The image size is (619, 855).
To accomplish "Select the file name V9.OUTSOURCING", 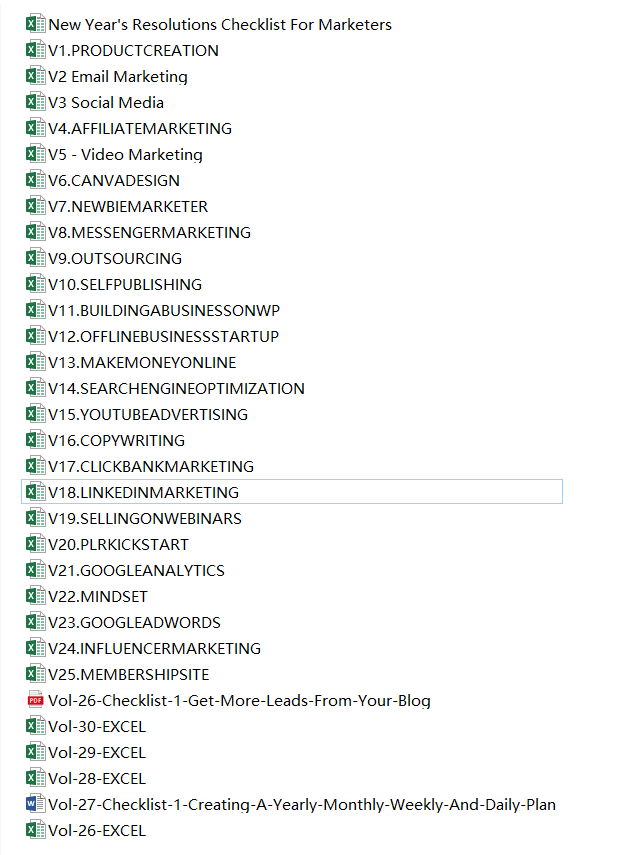I will [115, 258].
